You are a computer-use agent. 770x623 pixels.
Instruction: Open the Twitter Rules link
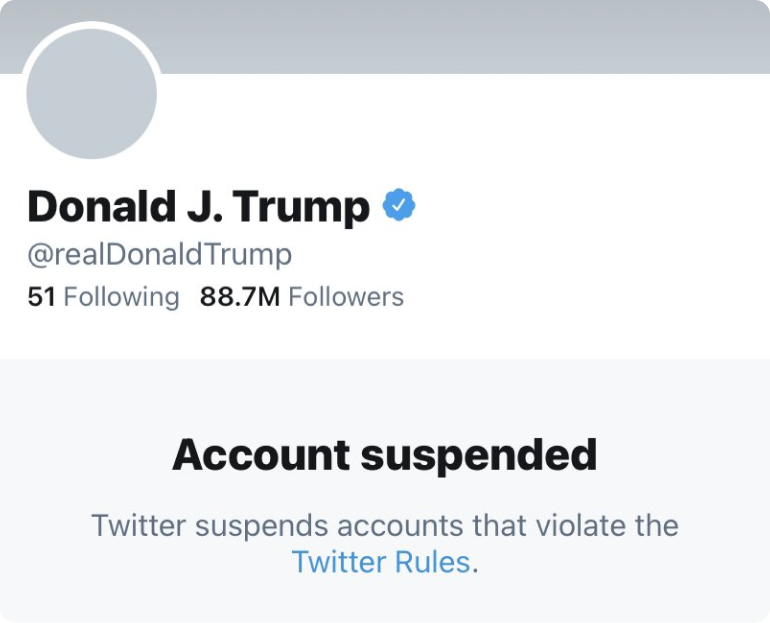[380, 562]
